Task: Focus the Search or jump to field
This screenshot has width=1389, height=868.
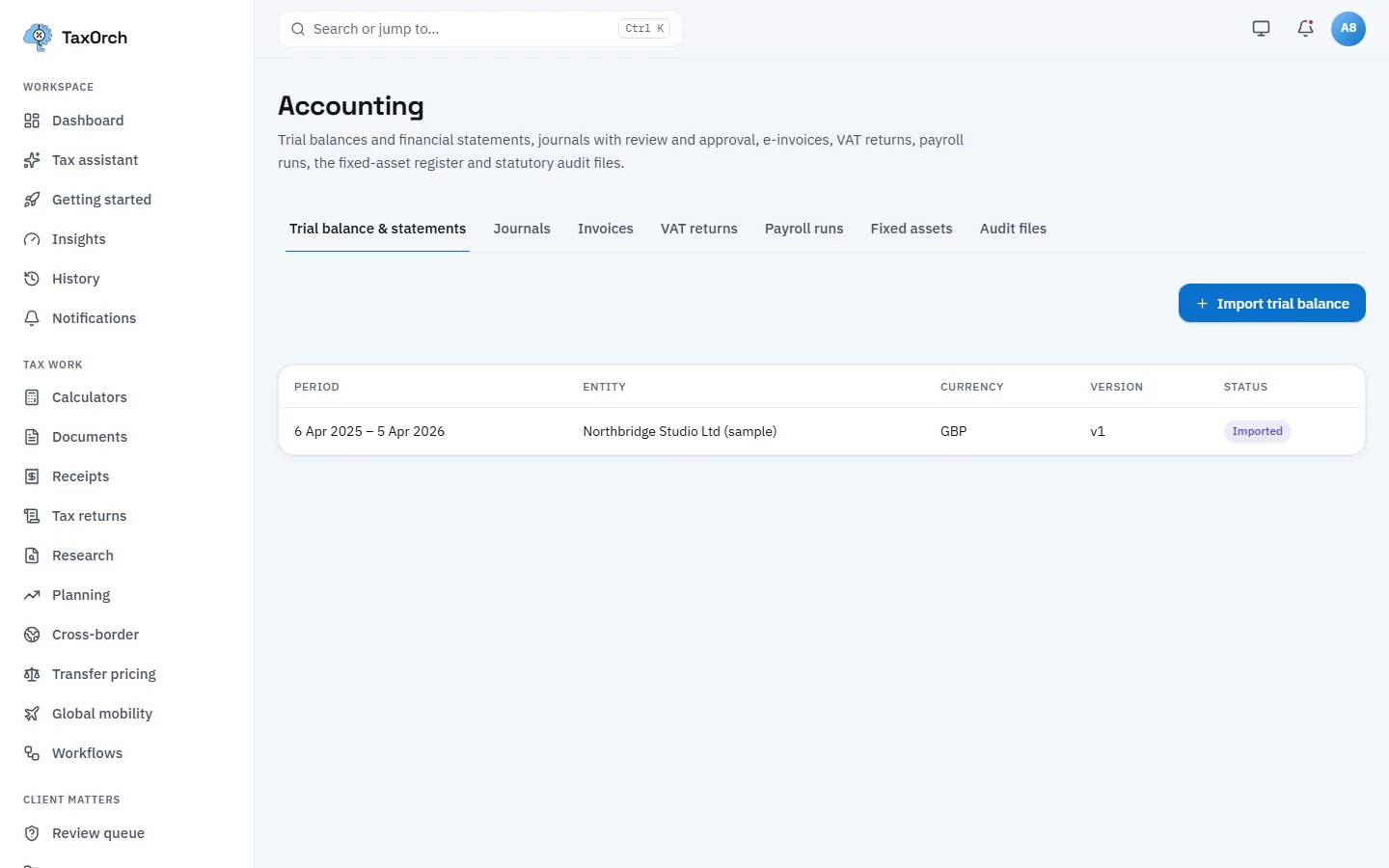Action: (x=479, y=29)
